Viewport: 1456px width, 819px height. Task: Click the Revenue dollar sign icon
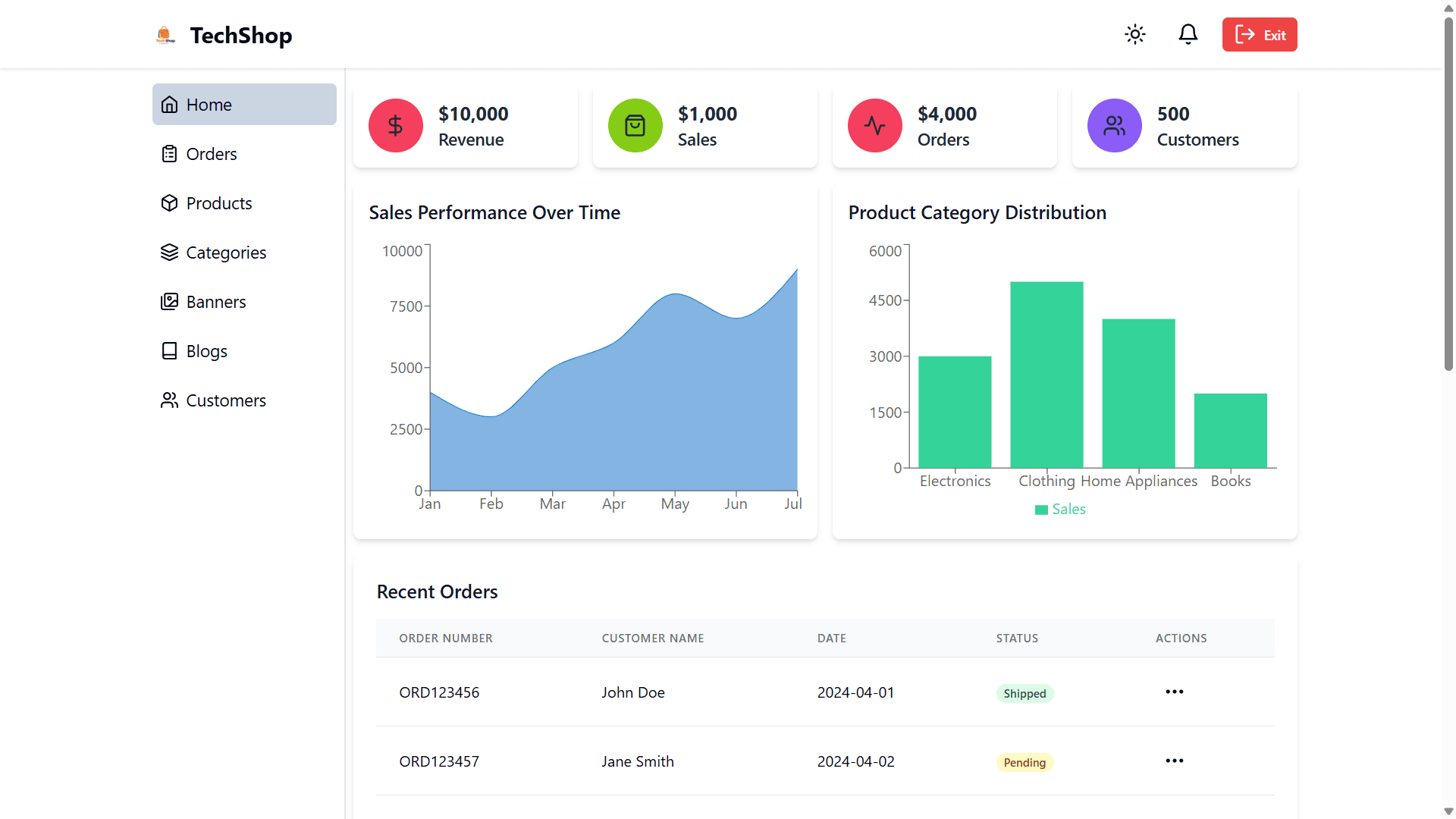click(x=395, y=126)
